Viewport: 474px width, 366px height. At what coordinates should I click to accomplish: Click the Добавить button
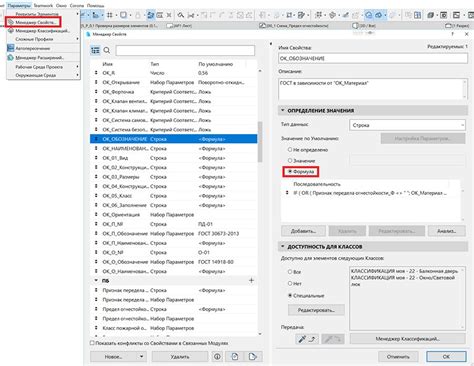pos(303,231)
